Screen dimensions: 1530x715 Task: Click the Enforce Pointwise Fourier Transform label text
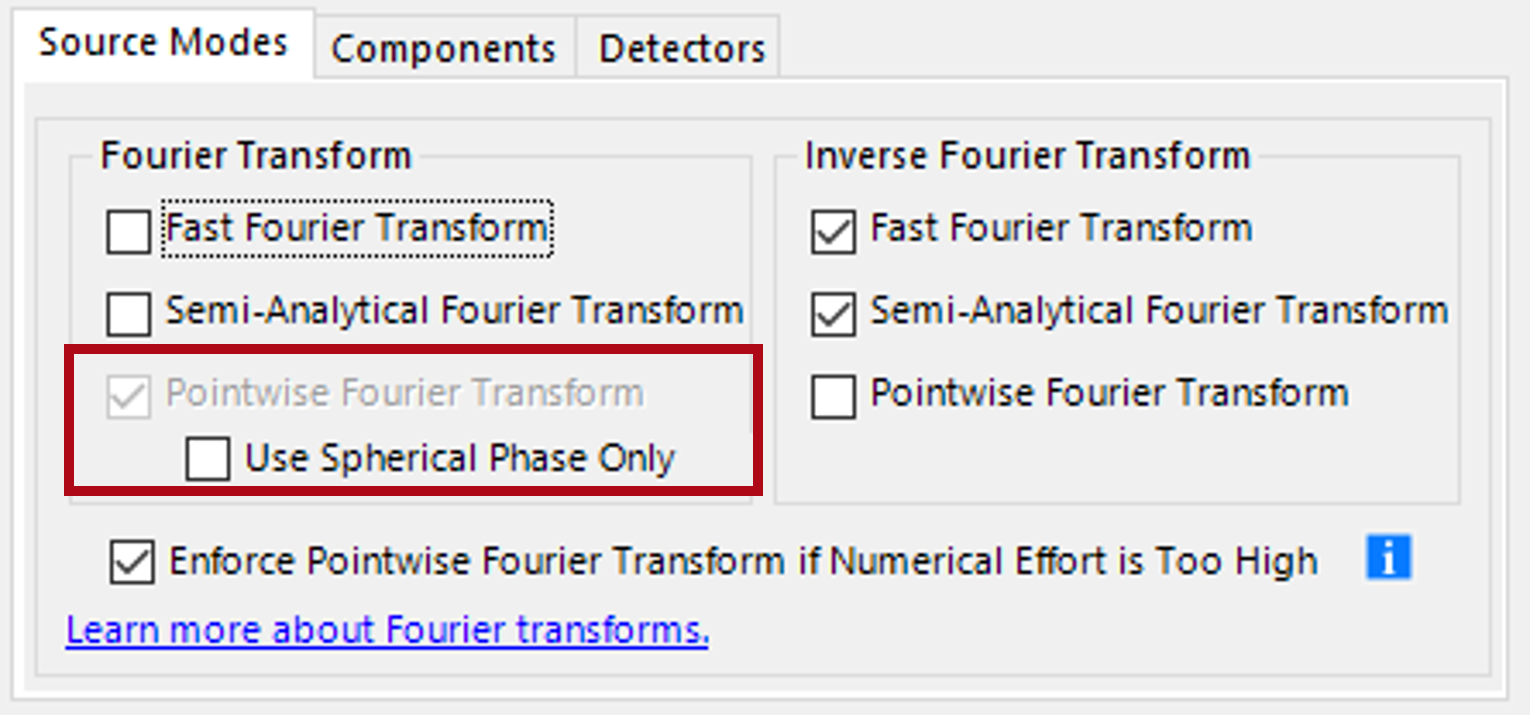click(x=743, y=561)
